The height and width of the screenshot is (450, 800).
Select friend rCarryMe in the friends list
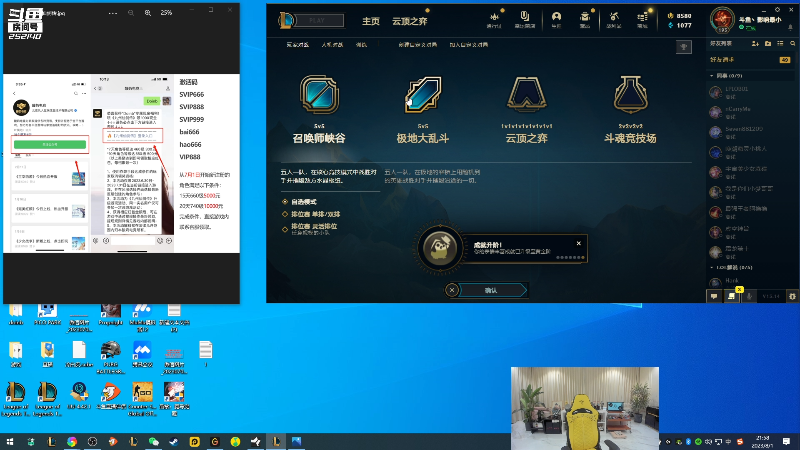click(x=750, y=112)
